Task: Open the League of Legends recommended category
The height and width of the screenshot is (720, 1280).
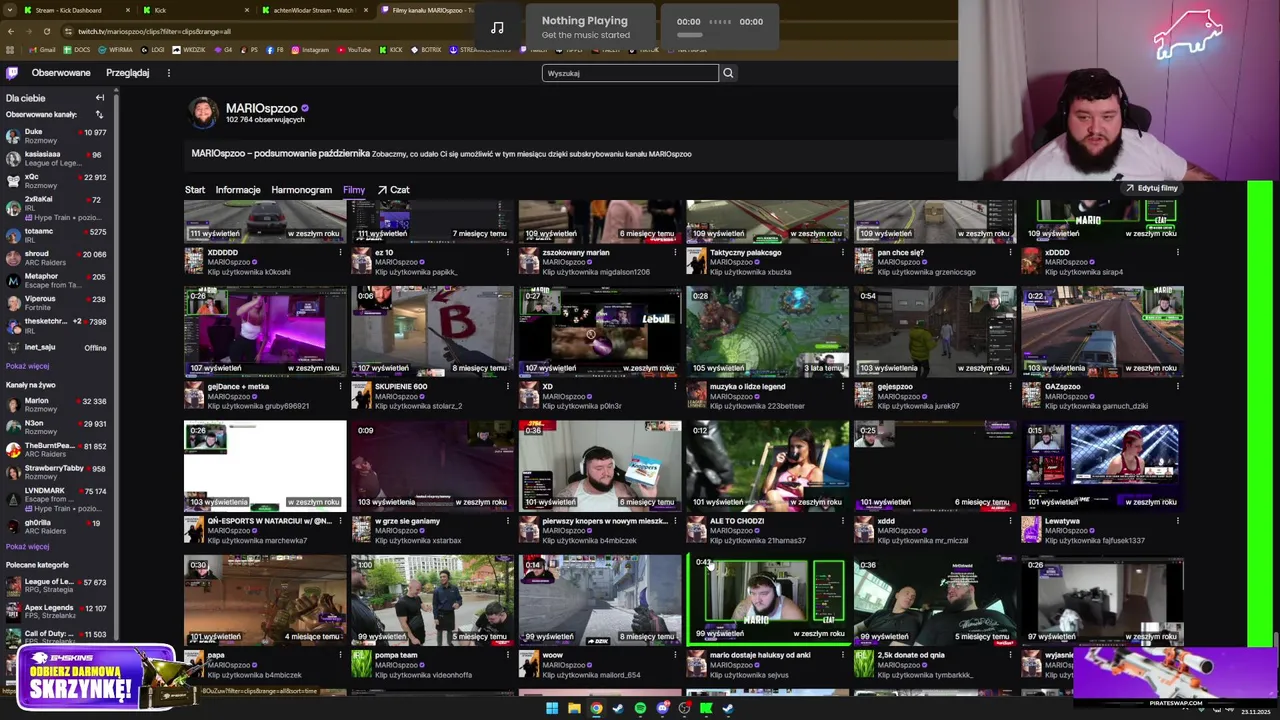Action: pos(59,585)
